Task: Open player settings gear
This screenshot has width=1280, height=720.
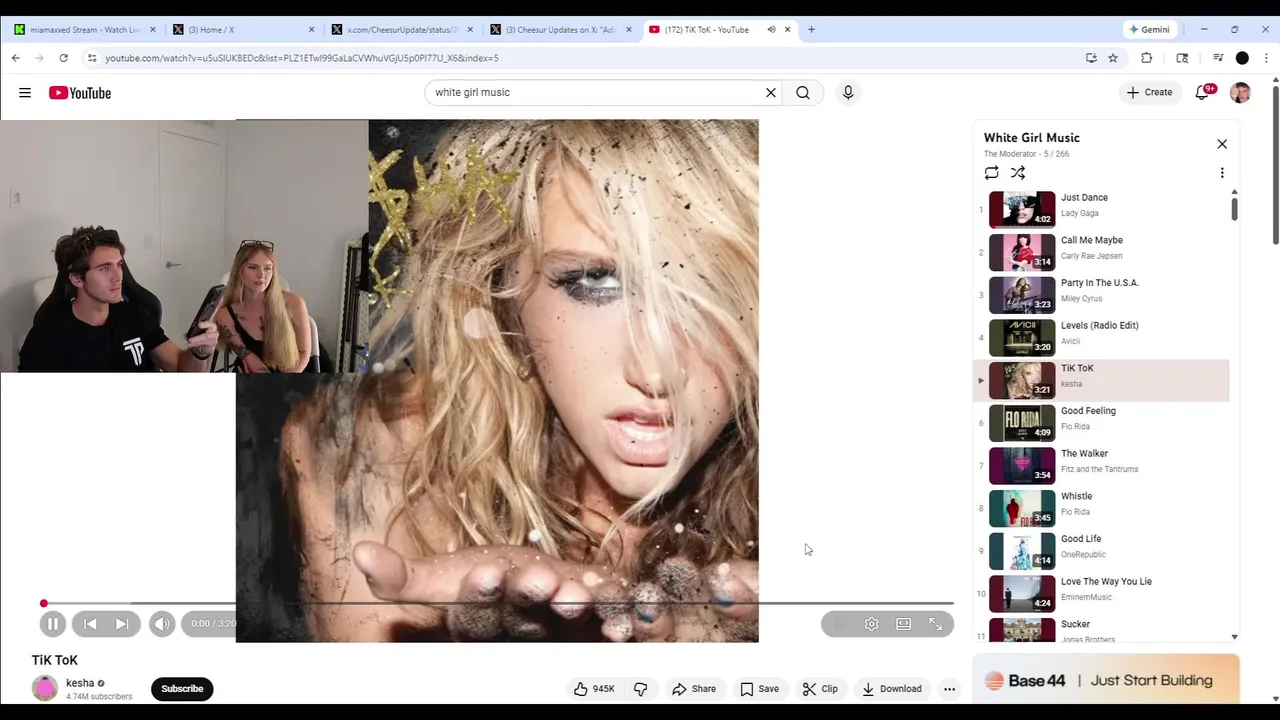Action: point(872,624)
